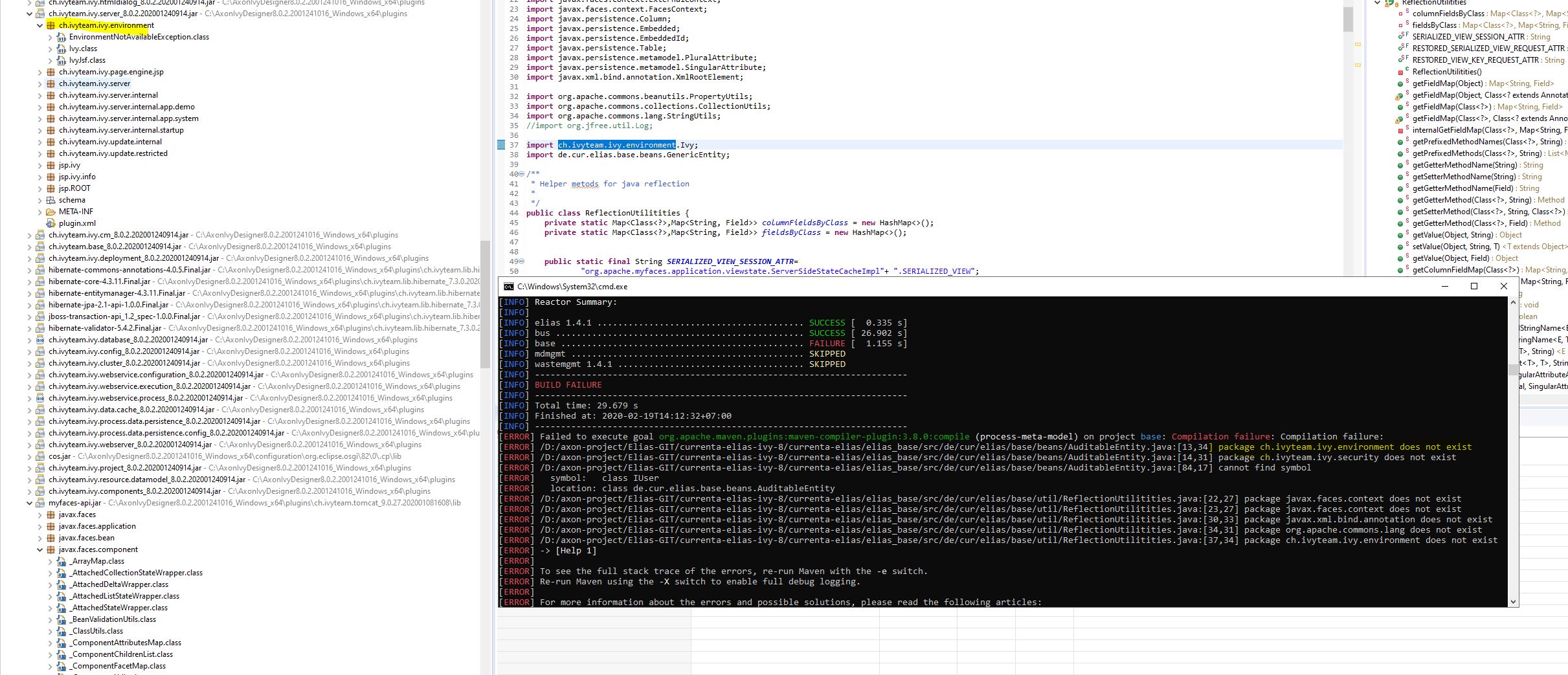This screenshot has width=1568, height=675.
Task: Expand the ch.ivyteam.ivy.page.engine.jsp package
Action: pos(39,72)
